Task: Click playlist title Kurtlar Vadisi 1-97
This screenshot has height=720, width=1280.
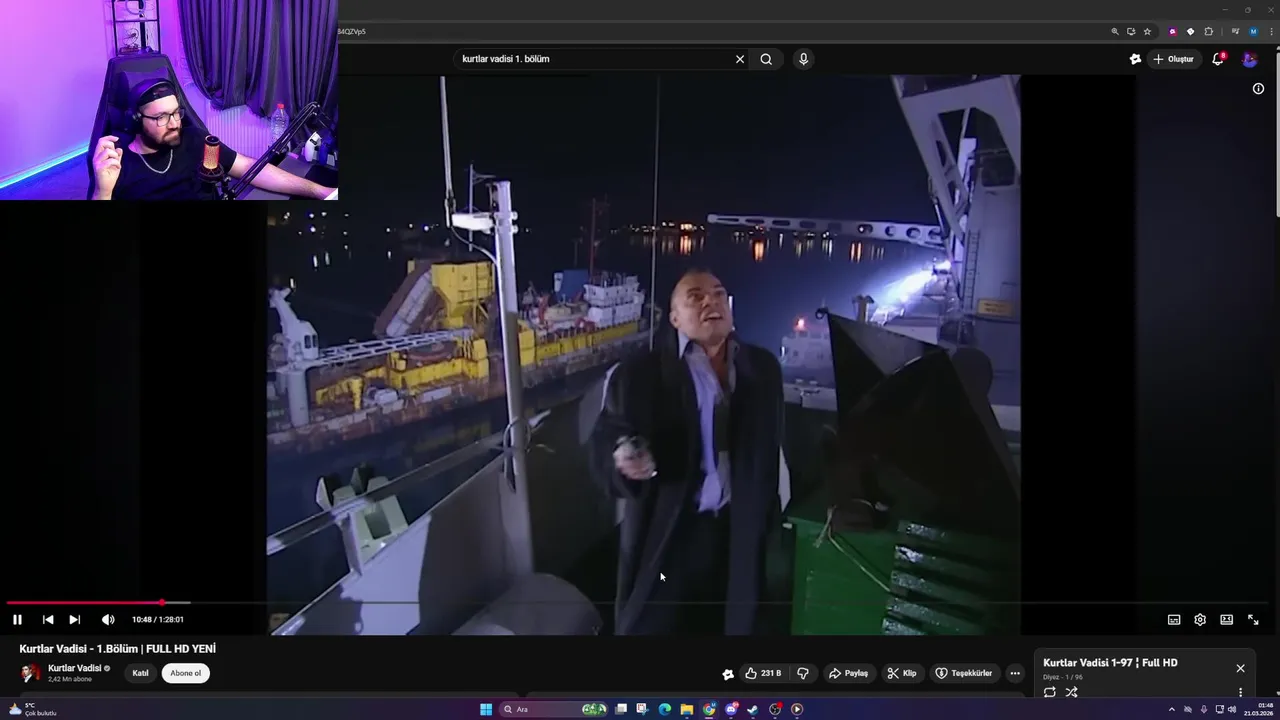Action: tap(1110, 663)
